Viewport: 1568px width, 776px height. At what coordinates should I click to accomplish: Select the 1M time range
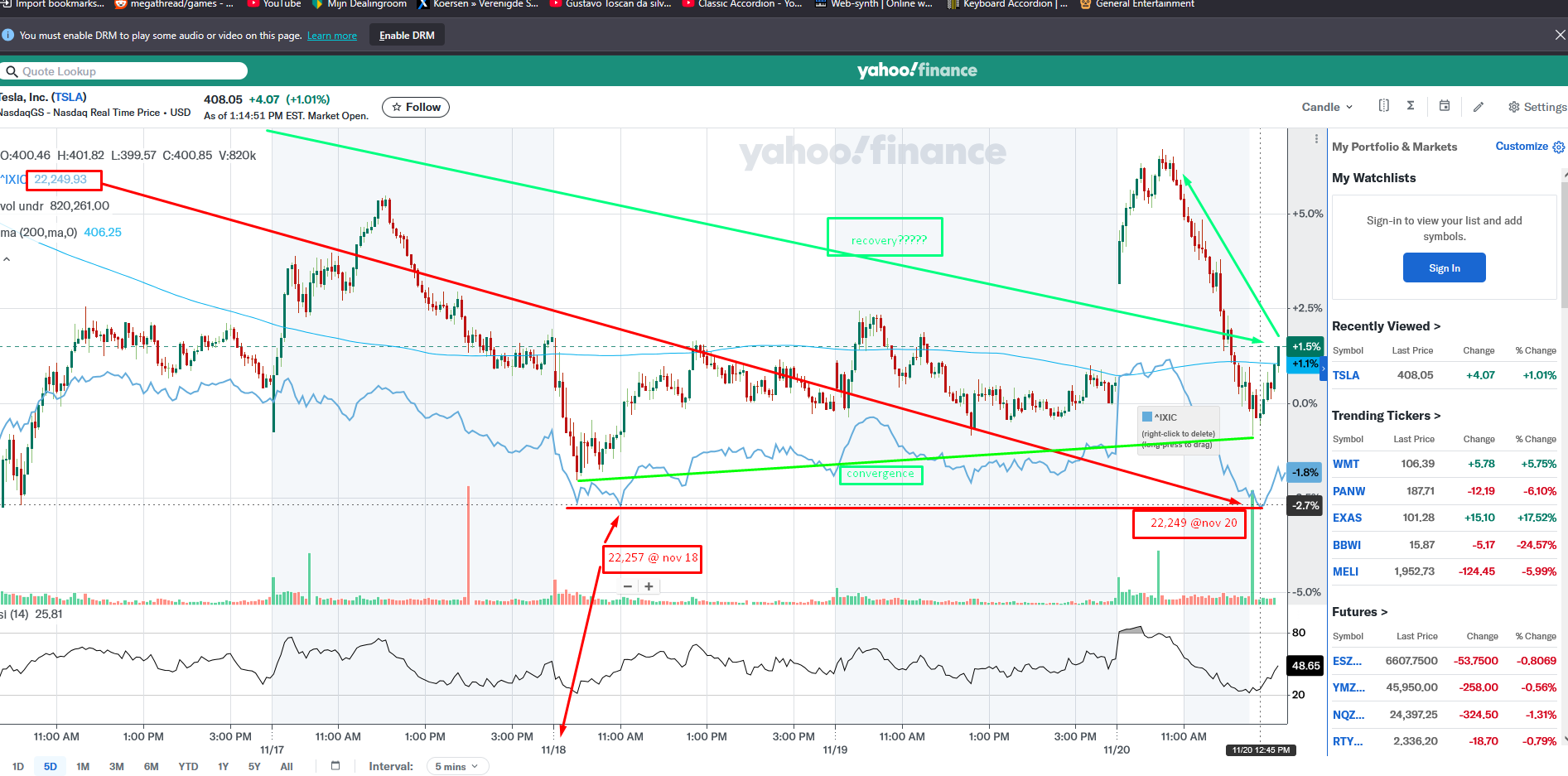(x=83, y=766)
